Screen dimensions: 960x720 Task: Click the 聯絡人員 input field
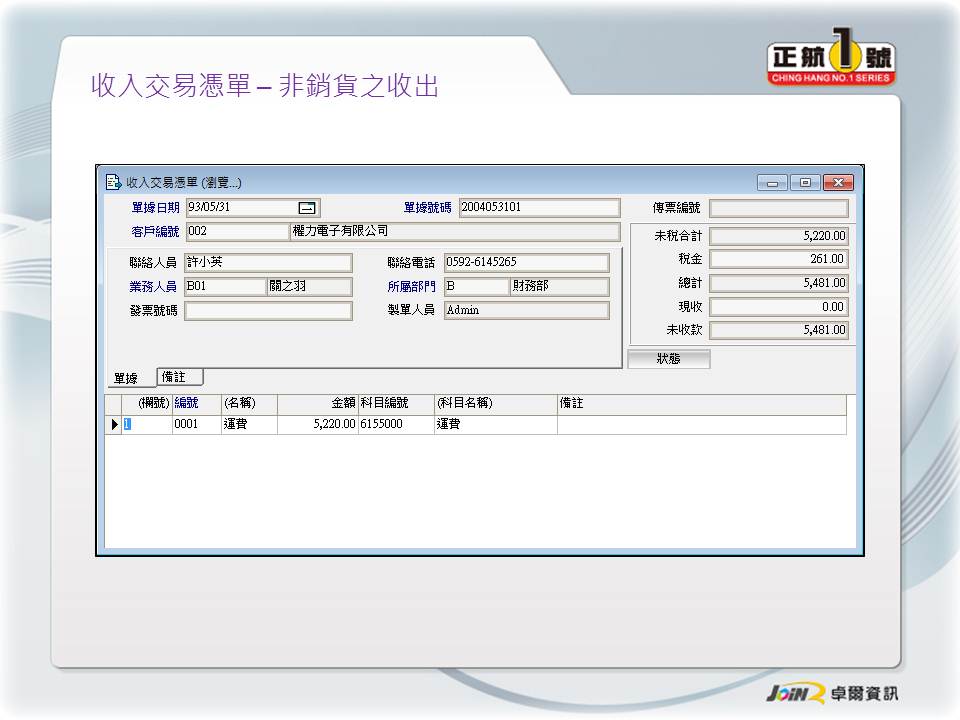[268, 263]
